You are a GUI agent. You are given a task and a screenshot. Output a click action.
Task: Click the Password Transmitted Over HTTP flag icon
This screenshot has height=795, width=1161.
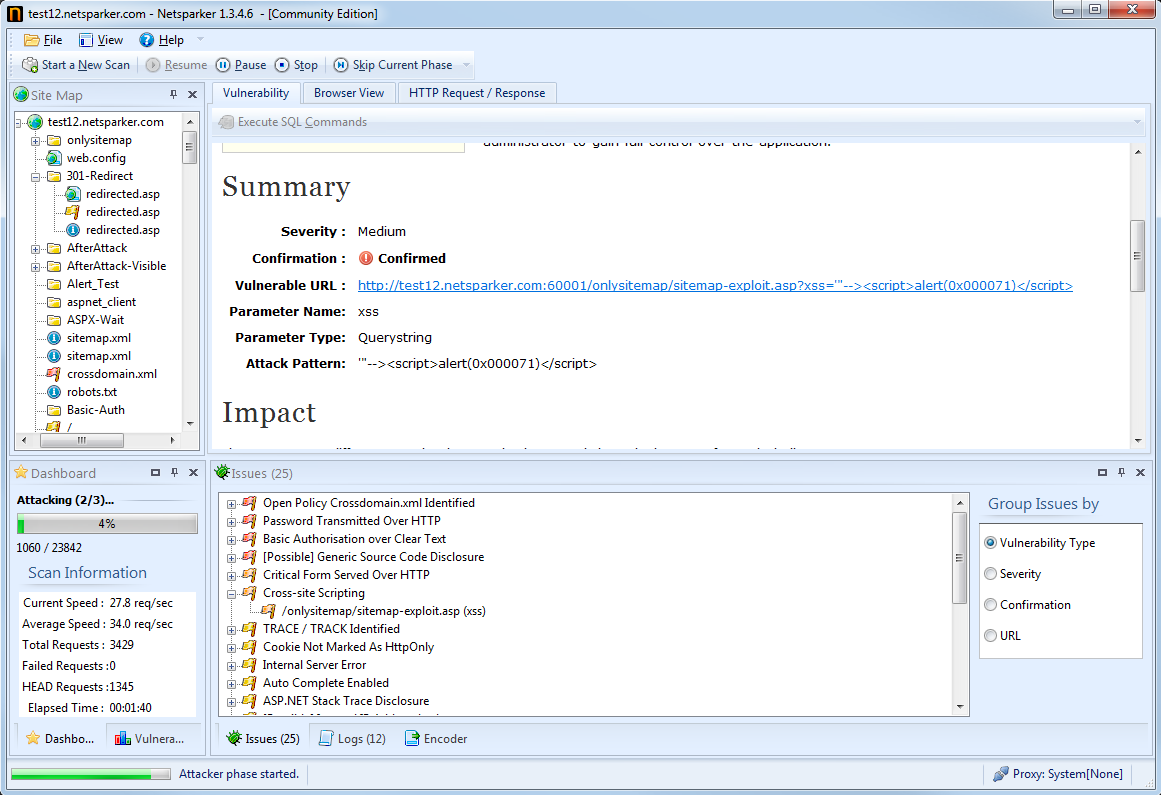coord(250,521)
